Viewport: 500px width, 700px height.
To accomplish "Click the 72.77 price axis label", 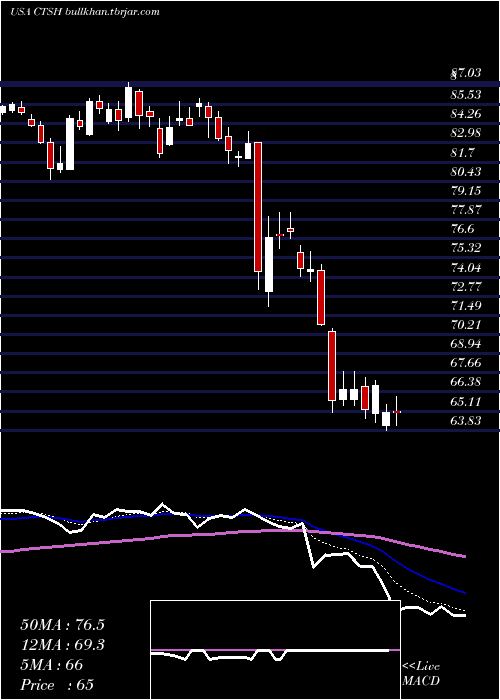I will tap(466, 286).
